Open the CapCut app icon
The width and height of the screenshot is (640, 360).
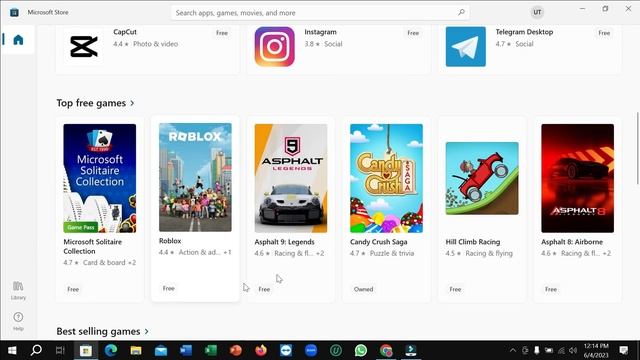[x=84, y=46]
